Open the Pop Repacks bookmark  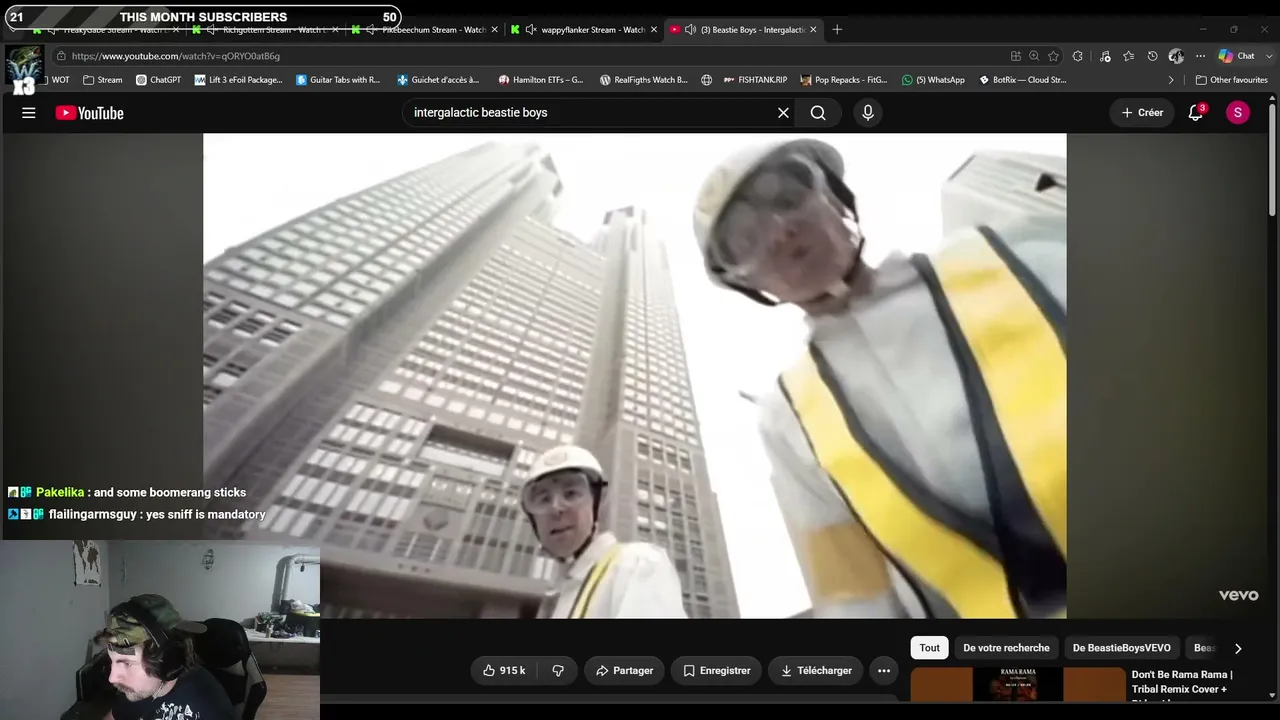(844, 80)
